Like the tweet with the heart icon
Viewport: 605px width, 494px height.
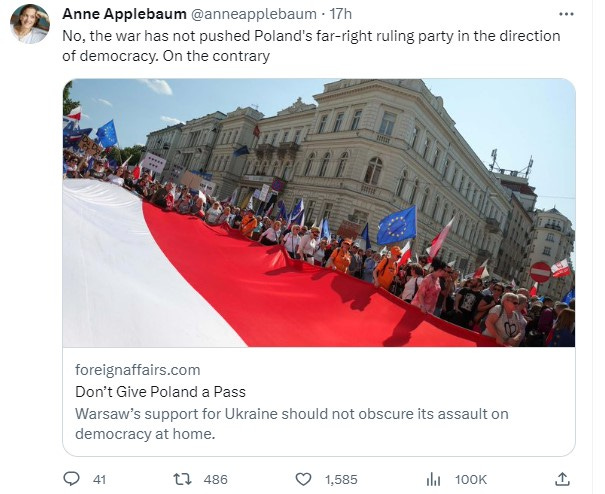tap(303, 479)
